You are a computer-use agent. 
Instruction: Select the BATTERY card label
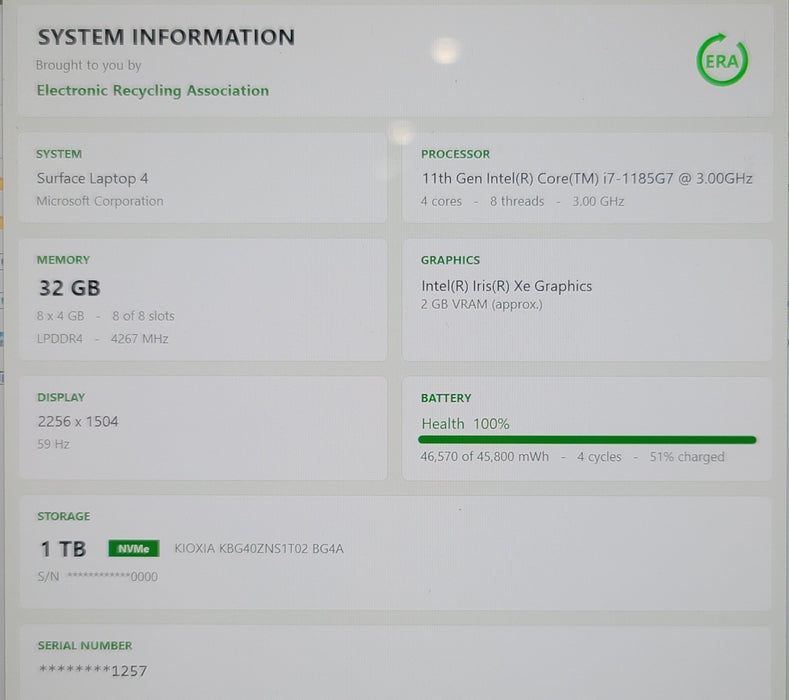[x=446, y=398]
